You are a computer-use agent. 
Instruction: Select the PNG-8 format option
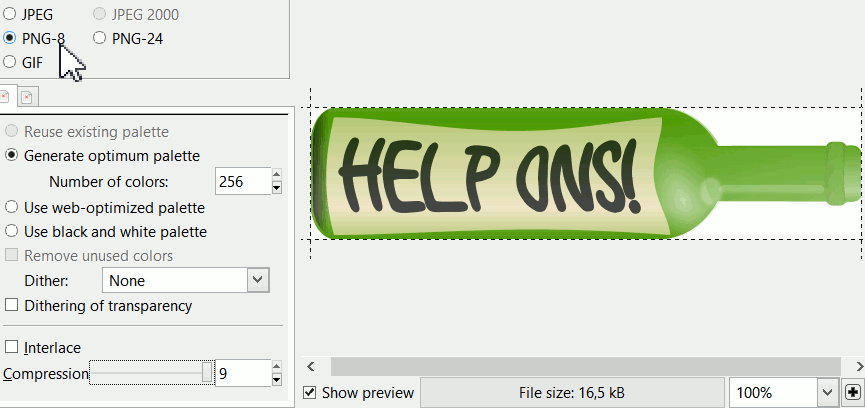point(9,38)
